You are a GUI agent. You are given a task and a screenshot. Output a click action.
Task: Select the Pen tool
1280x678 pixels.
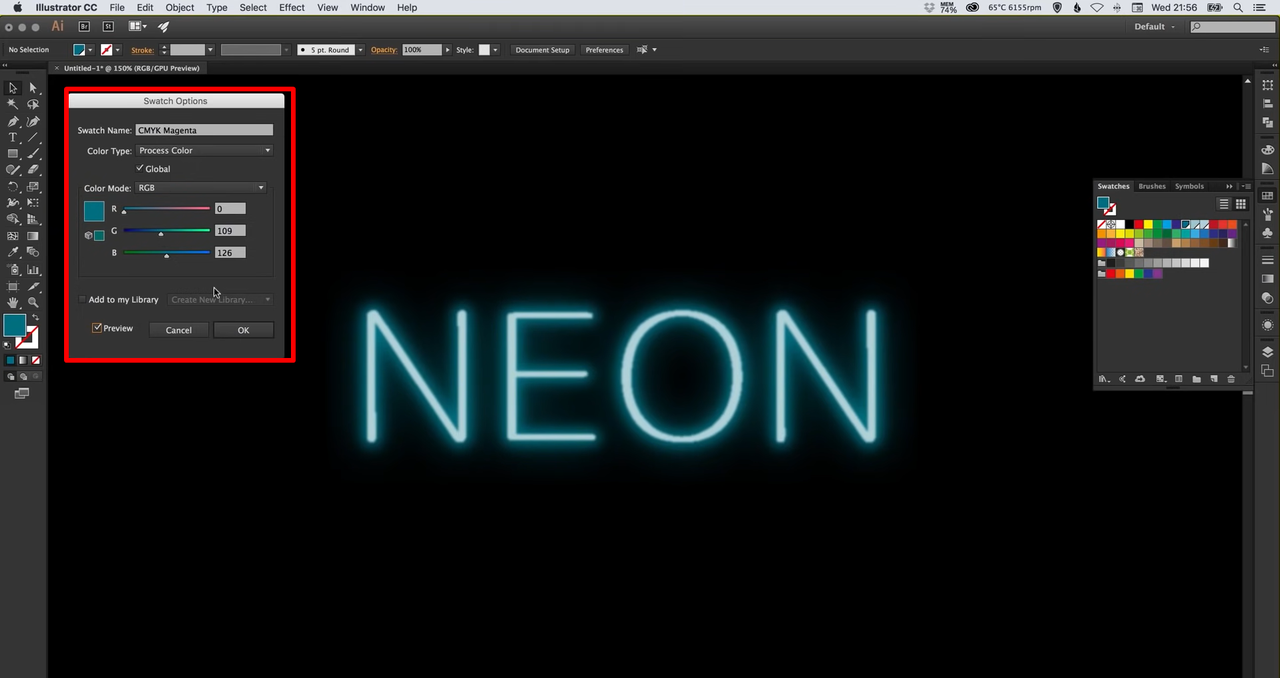[x=13, y=121]
